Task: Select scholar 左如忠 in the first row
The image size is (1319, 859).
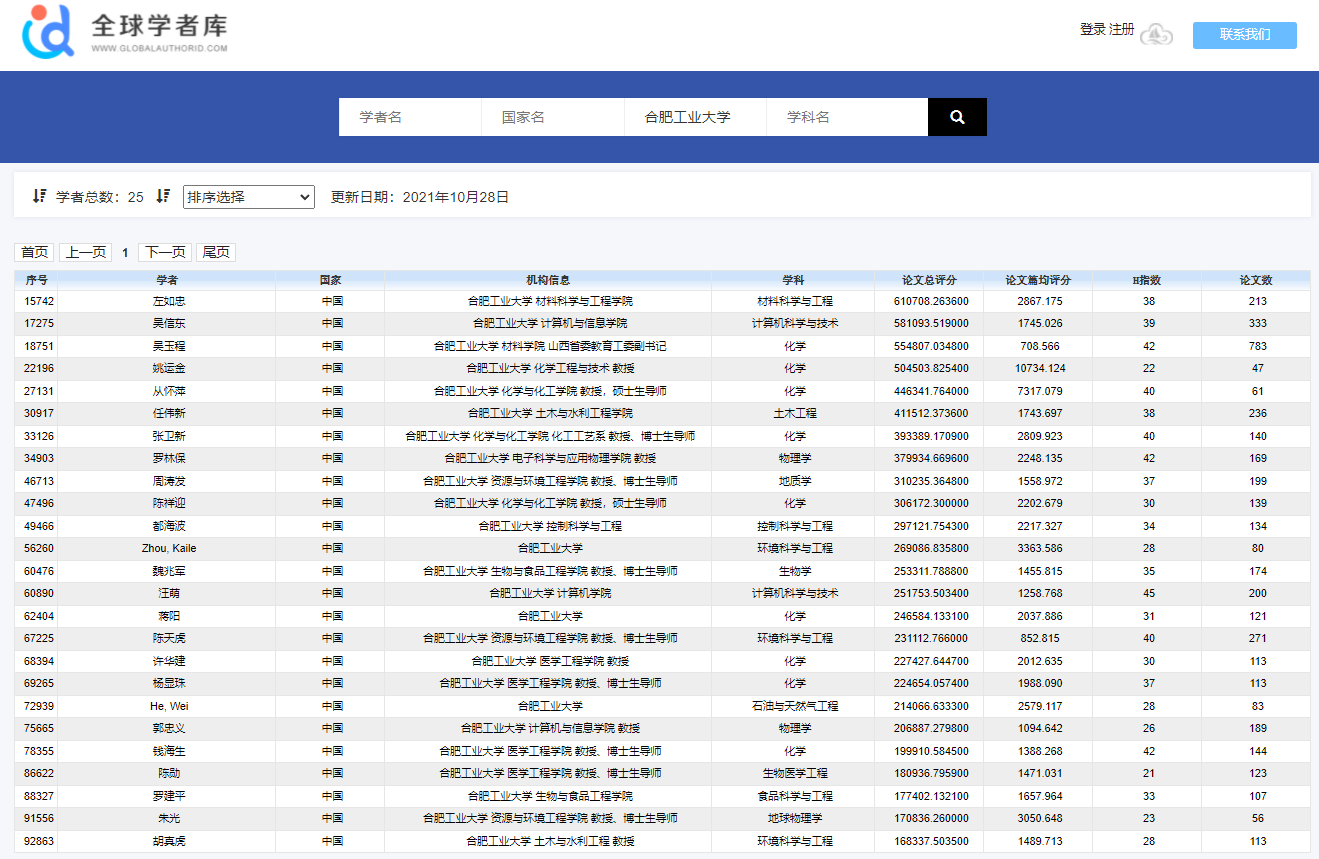Action: [x=168, y=301]
